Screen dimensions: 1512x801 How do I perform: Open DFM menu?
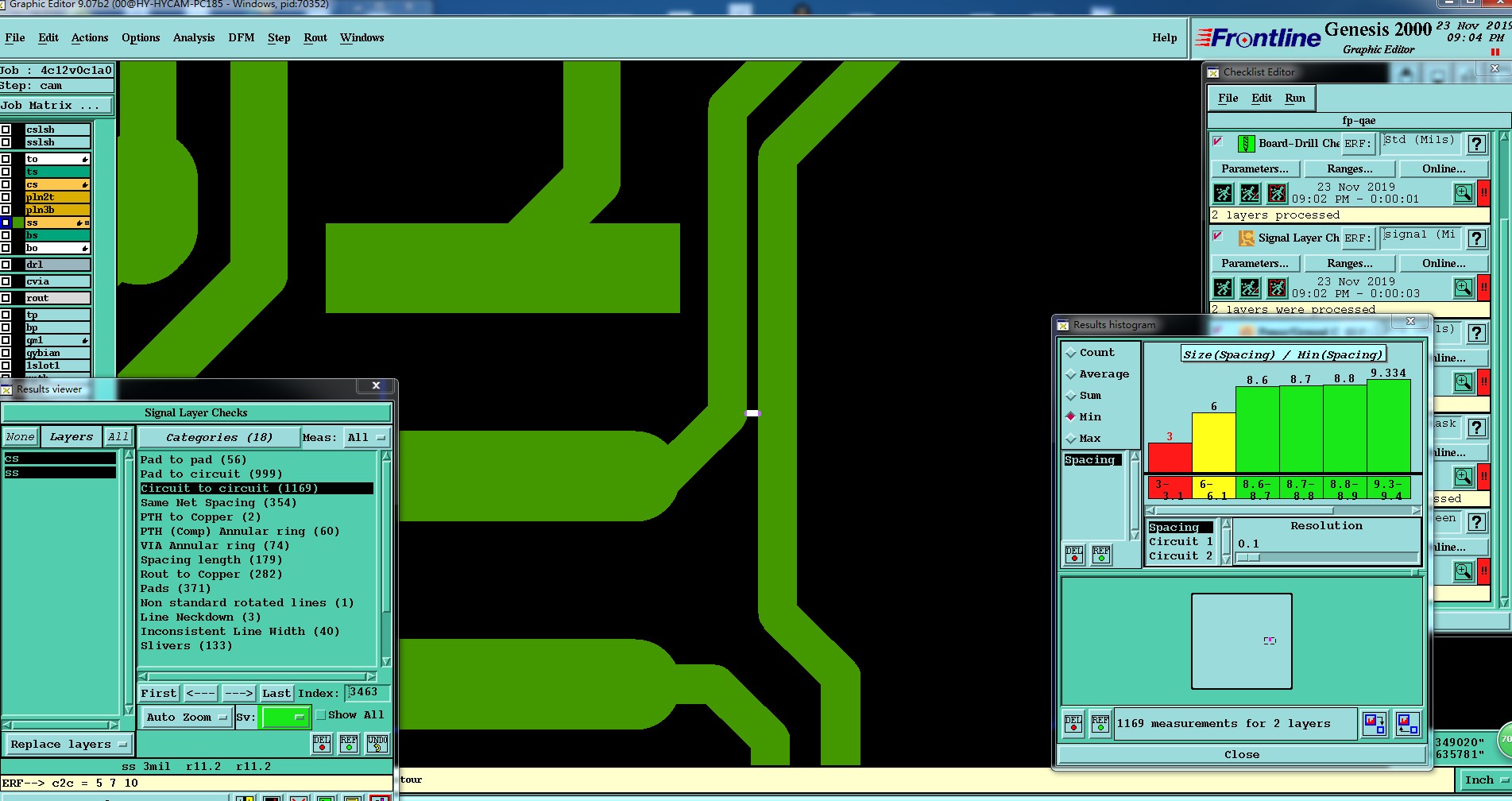pos(242,37)
